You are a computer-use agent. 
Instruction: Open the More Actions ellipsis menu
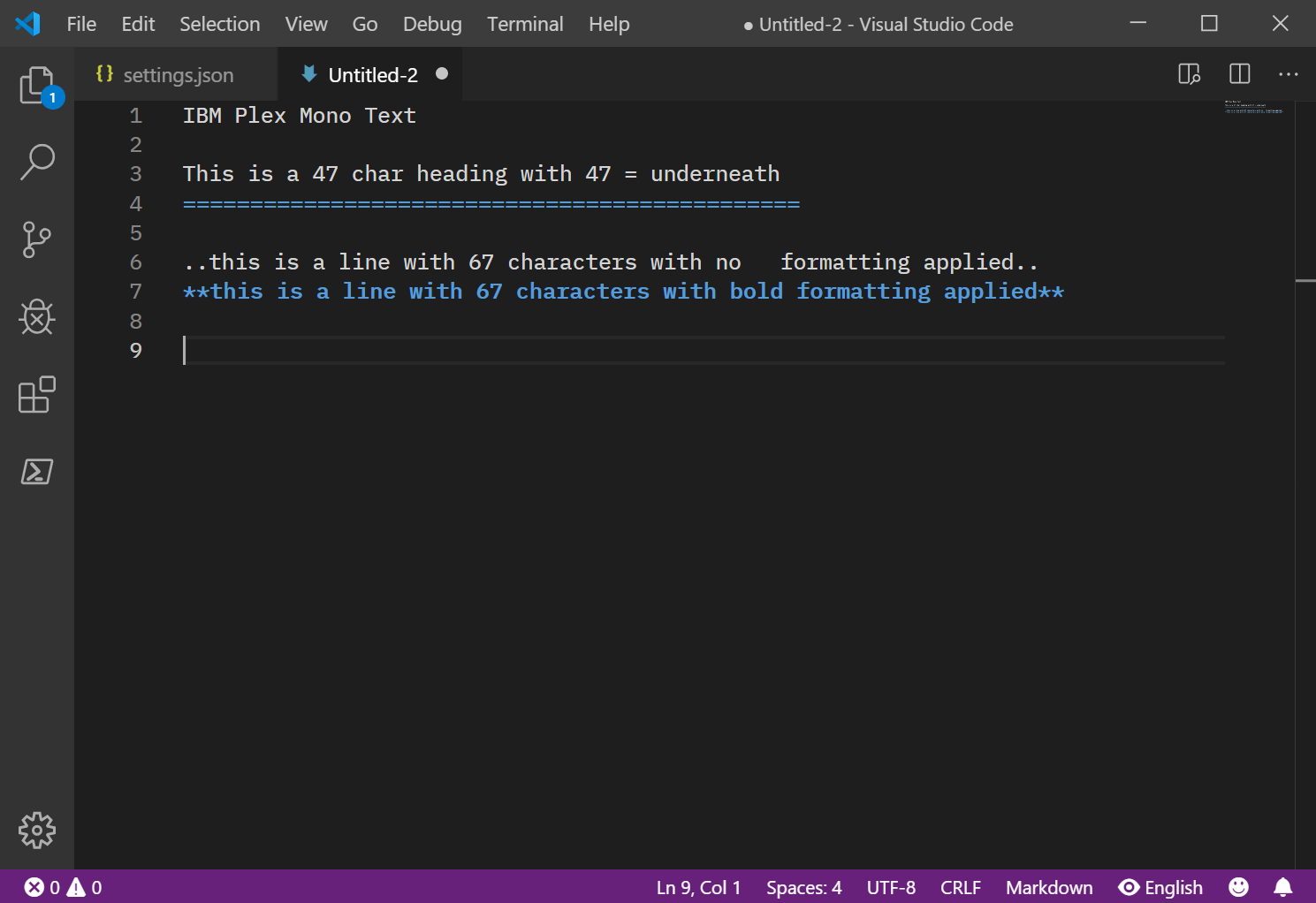[x=1288, y=74]
